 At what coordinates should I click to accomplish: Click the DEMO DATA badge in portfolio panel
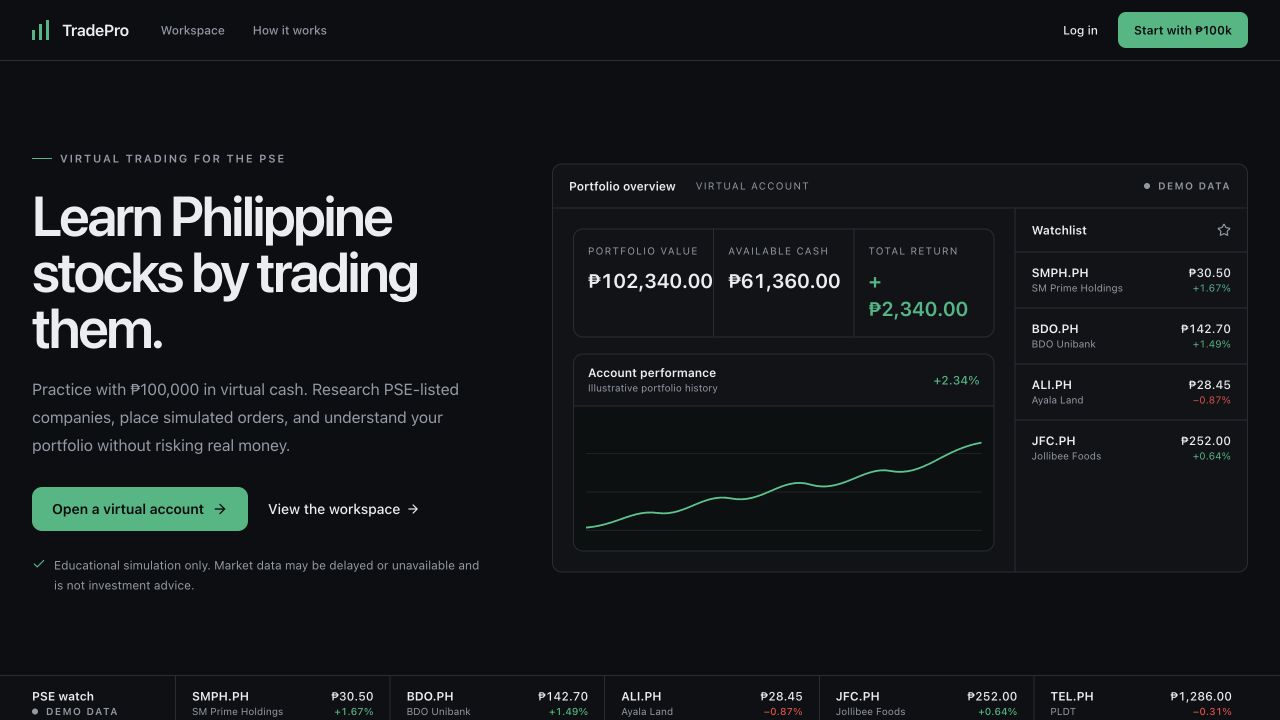1187,186
